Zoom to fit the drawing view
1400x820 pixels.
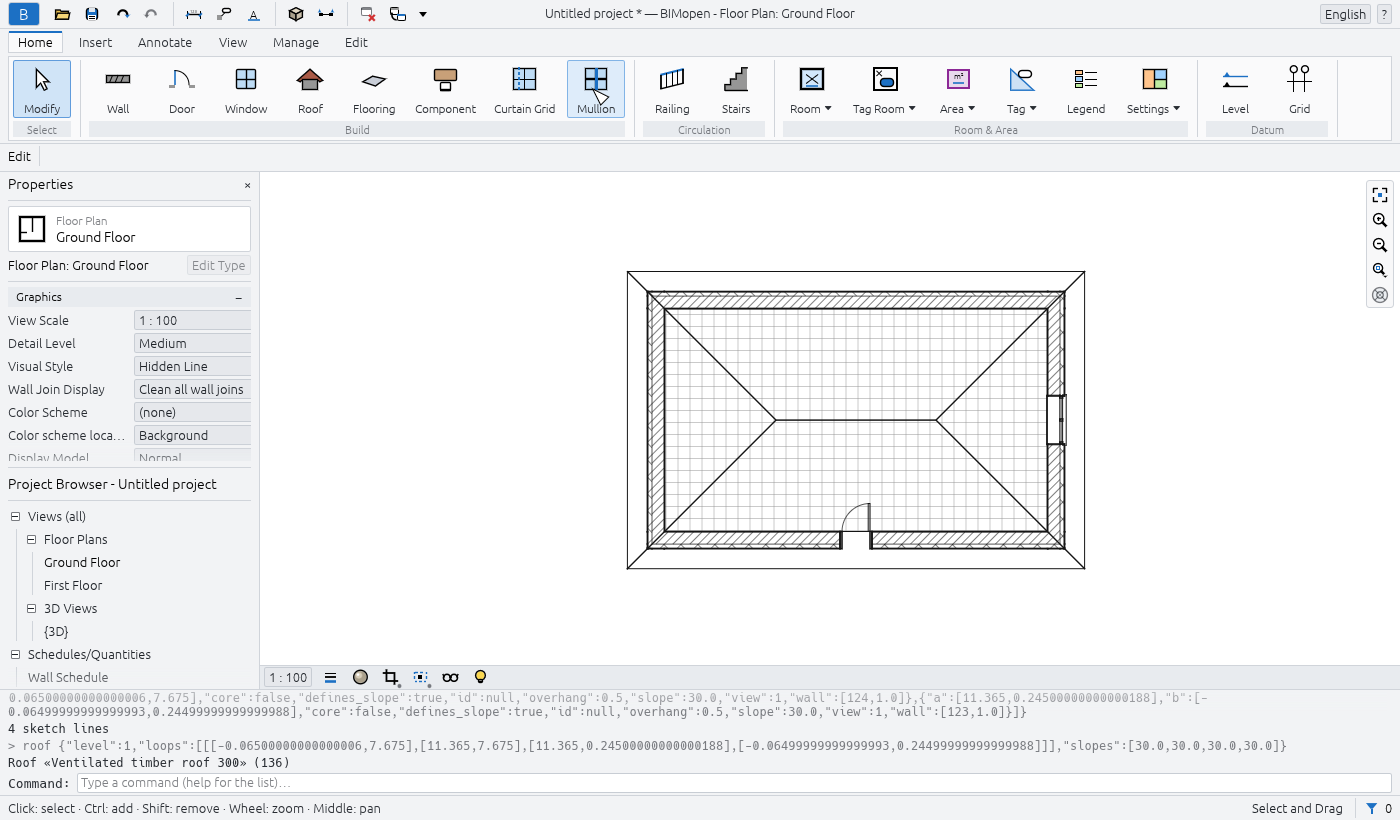1380,195
